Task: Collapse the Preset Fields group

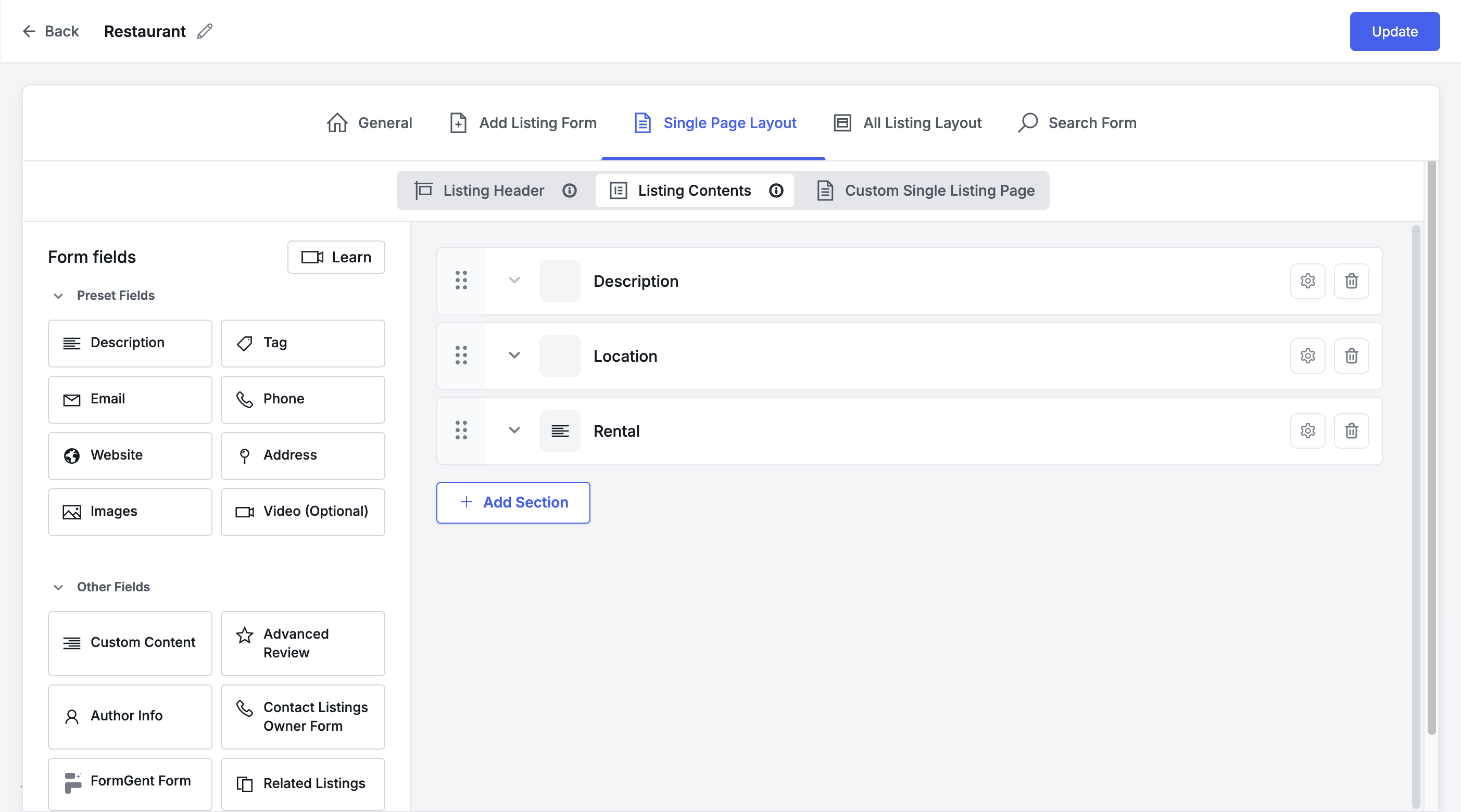Action: (x=58, y=296)
